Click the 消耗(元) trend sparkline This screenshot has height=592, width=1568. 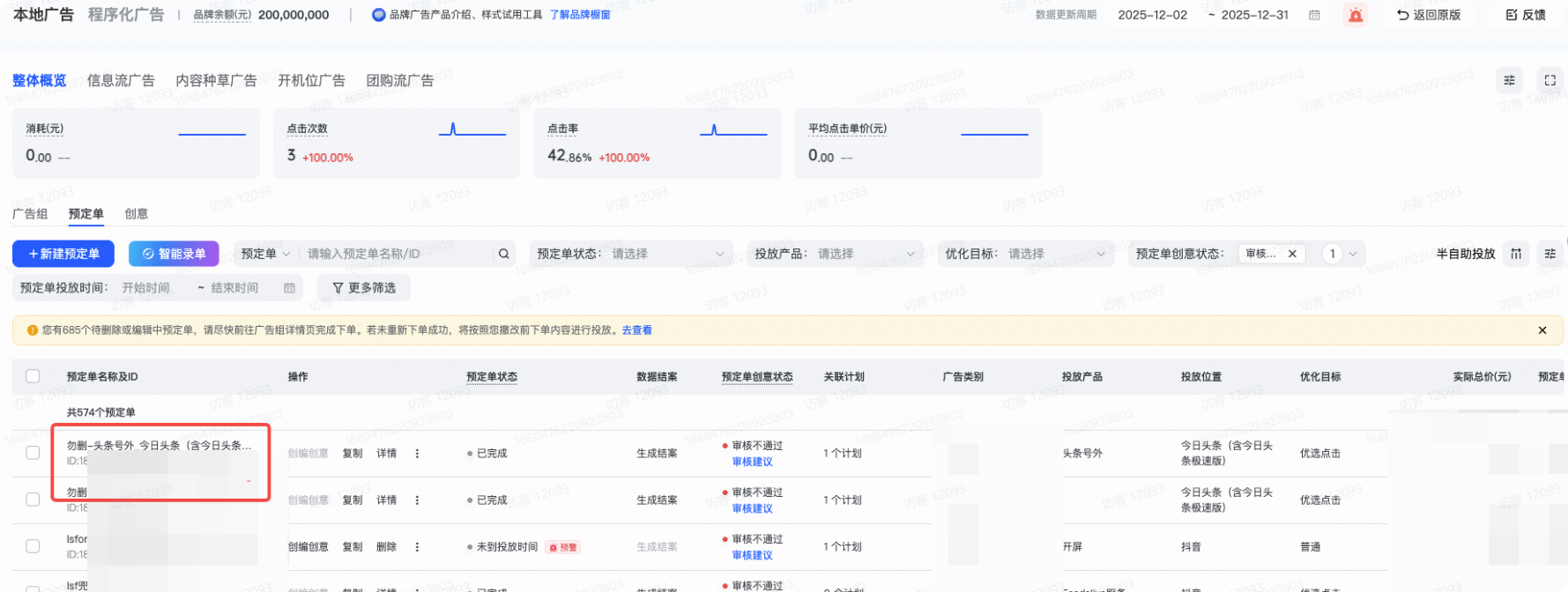(x=212, y=134)
